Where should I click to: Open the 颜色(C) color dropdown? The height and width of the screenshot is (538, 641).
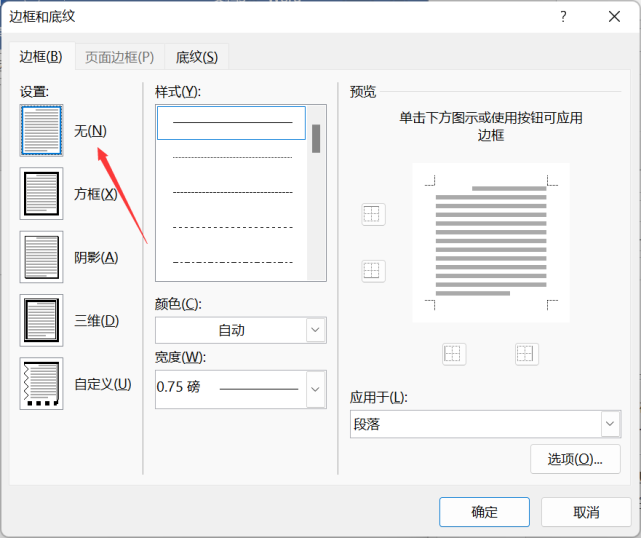241,330
